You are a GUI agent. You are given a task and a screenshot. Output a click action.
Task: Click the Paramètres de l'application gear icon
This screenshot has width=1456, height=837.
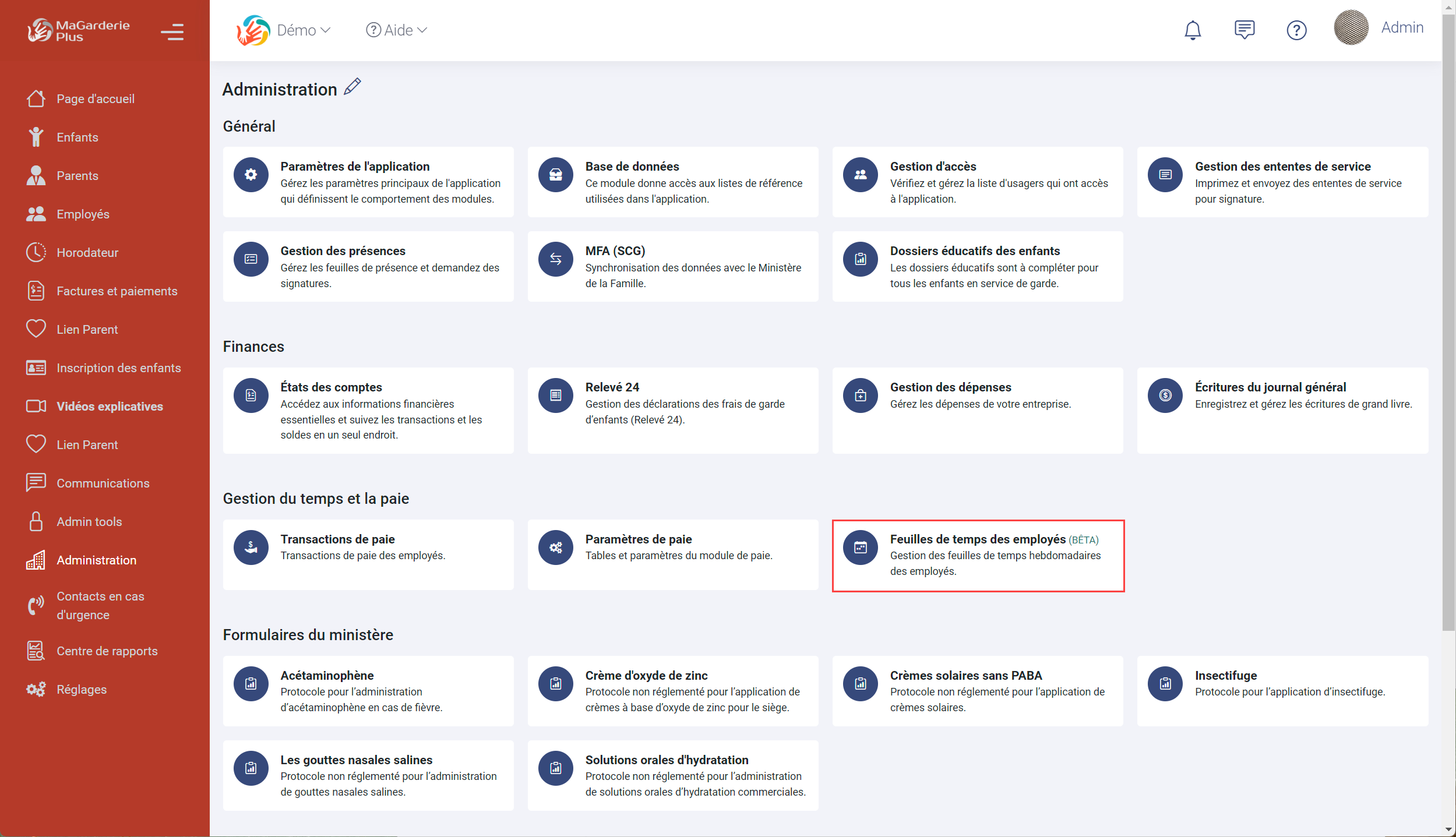coord(251,175)
